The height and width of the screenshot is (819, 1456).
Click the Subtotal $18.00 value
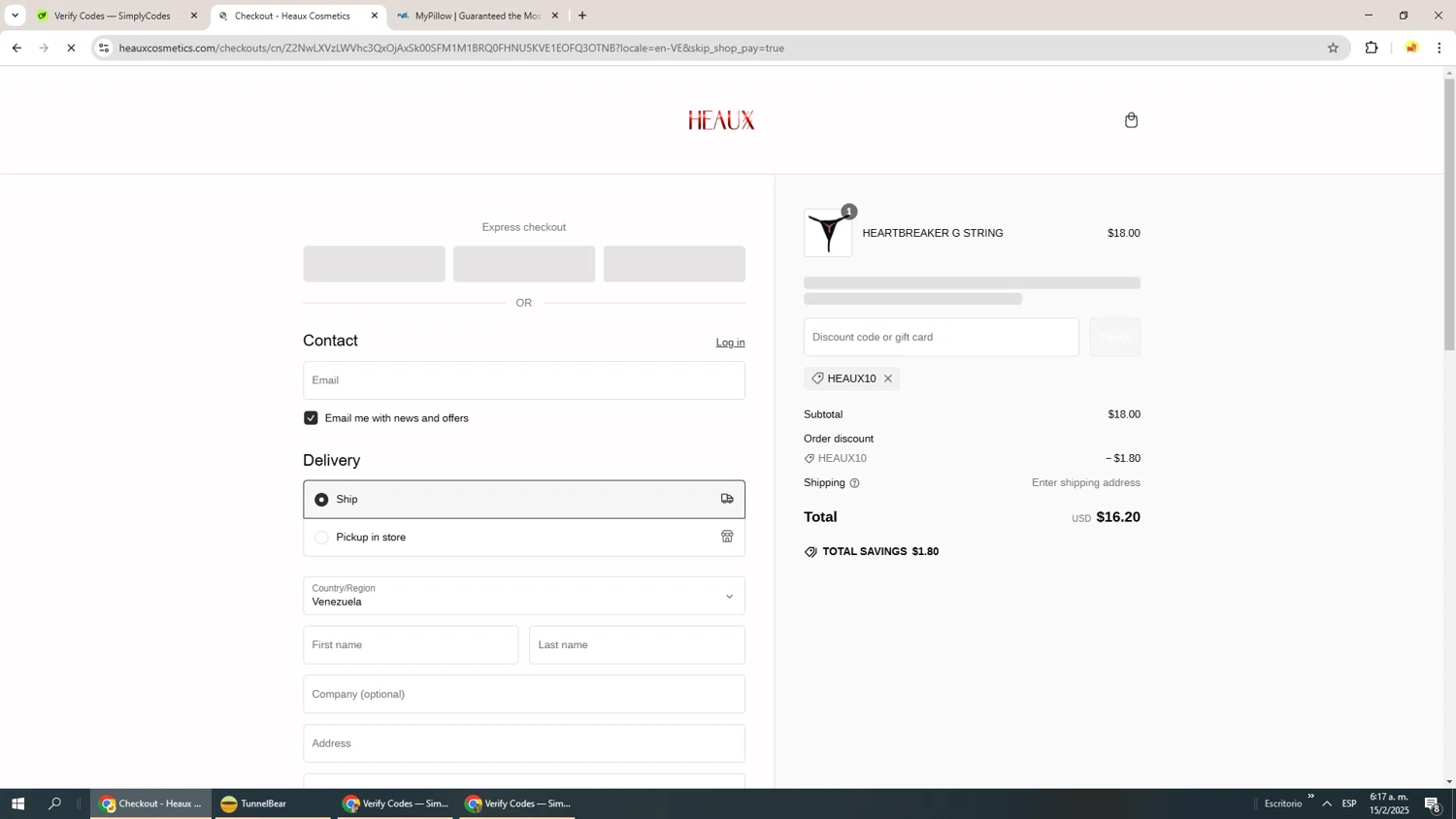(x=1124, y=414)
